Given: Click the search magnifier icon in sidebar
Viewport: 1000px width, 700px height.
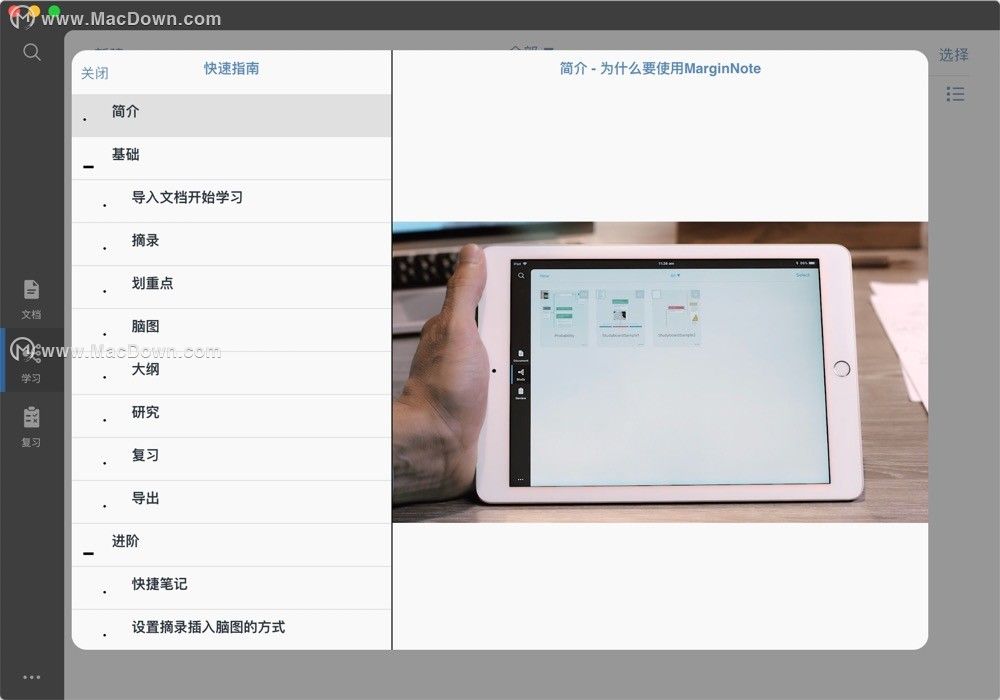Looking at the screenshot, I should (31, 52).
